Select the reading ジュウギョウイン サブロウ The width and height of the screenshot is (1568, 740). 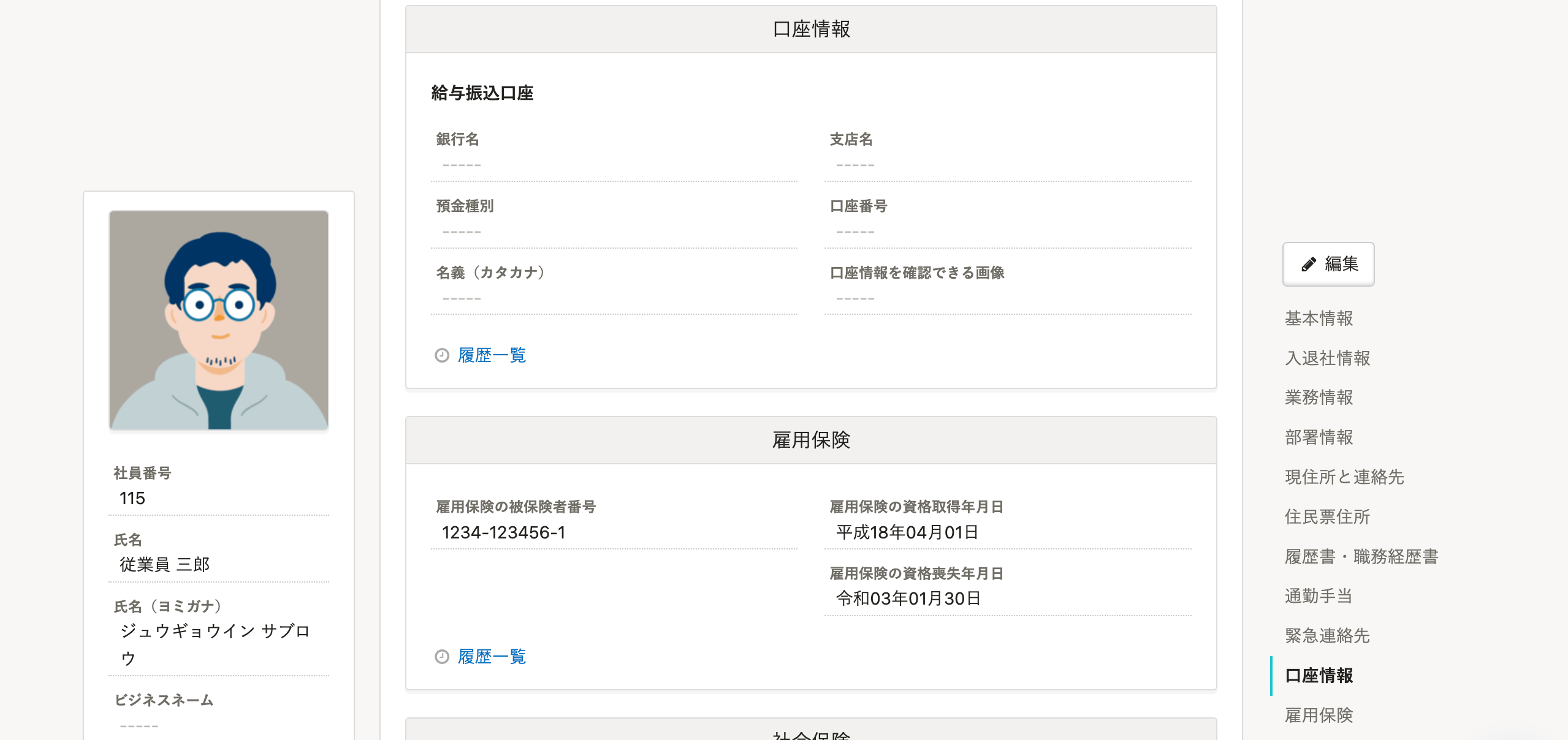[x=215, y=644]
